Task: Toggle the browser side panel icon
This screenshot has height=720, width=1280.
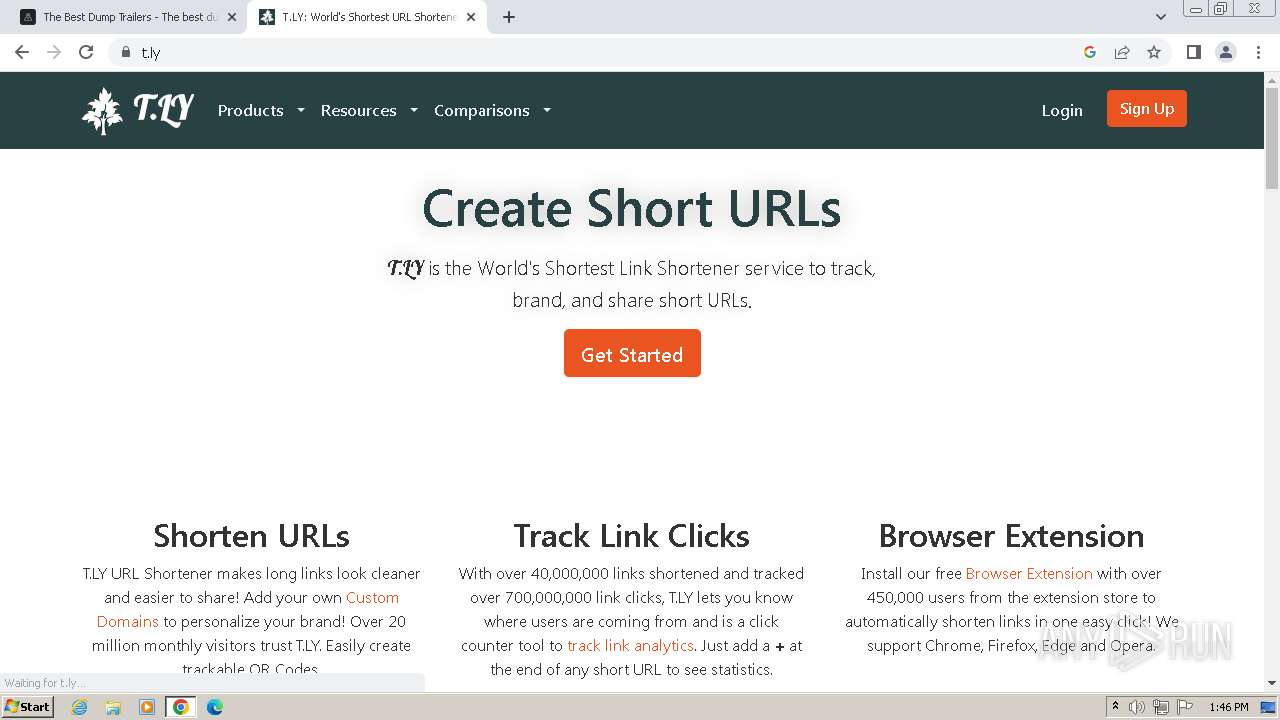Action: (1193, 52)
